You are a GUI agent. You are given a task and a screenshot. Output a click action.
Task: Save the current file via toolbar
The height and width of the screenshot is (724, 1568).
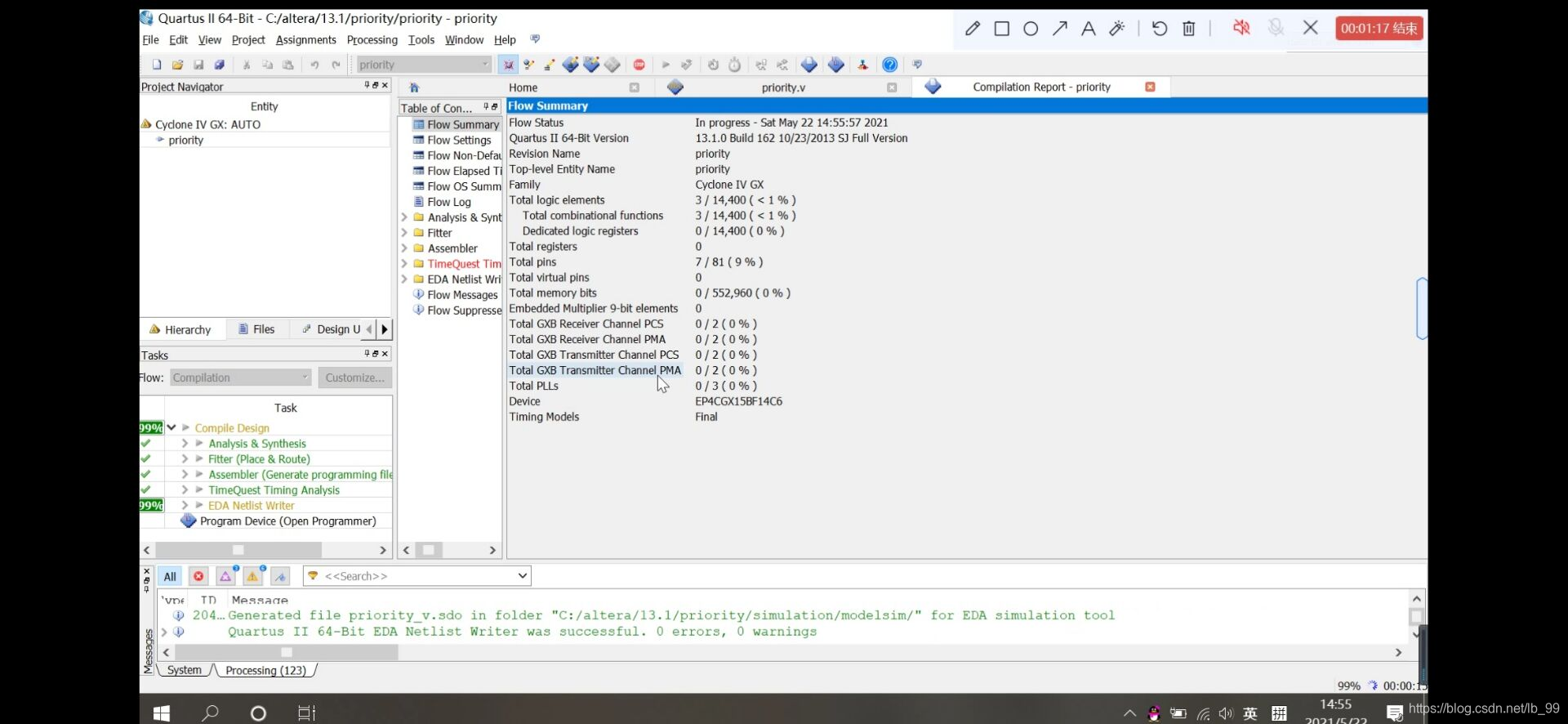(198, 65)
